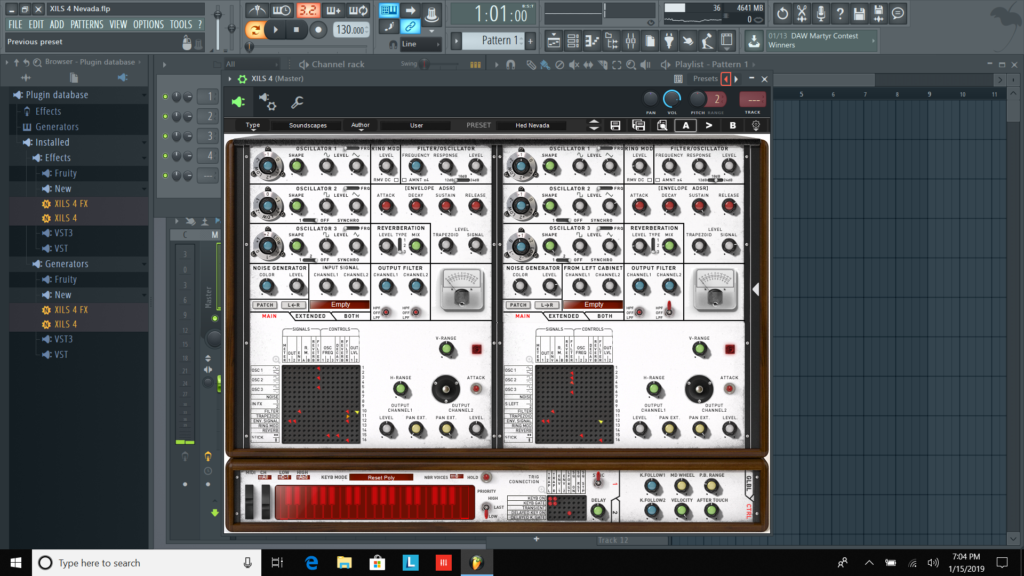Toggle link-to-controller chain button
The height and width of the screenshot is (576, 1024).
410,27
